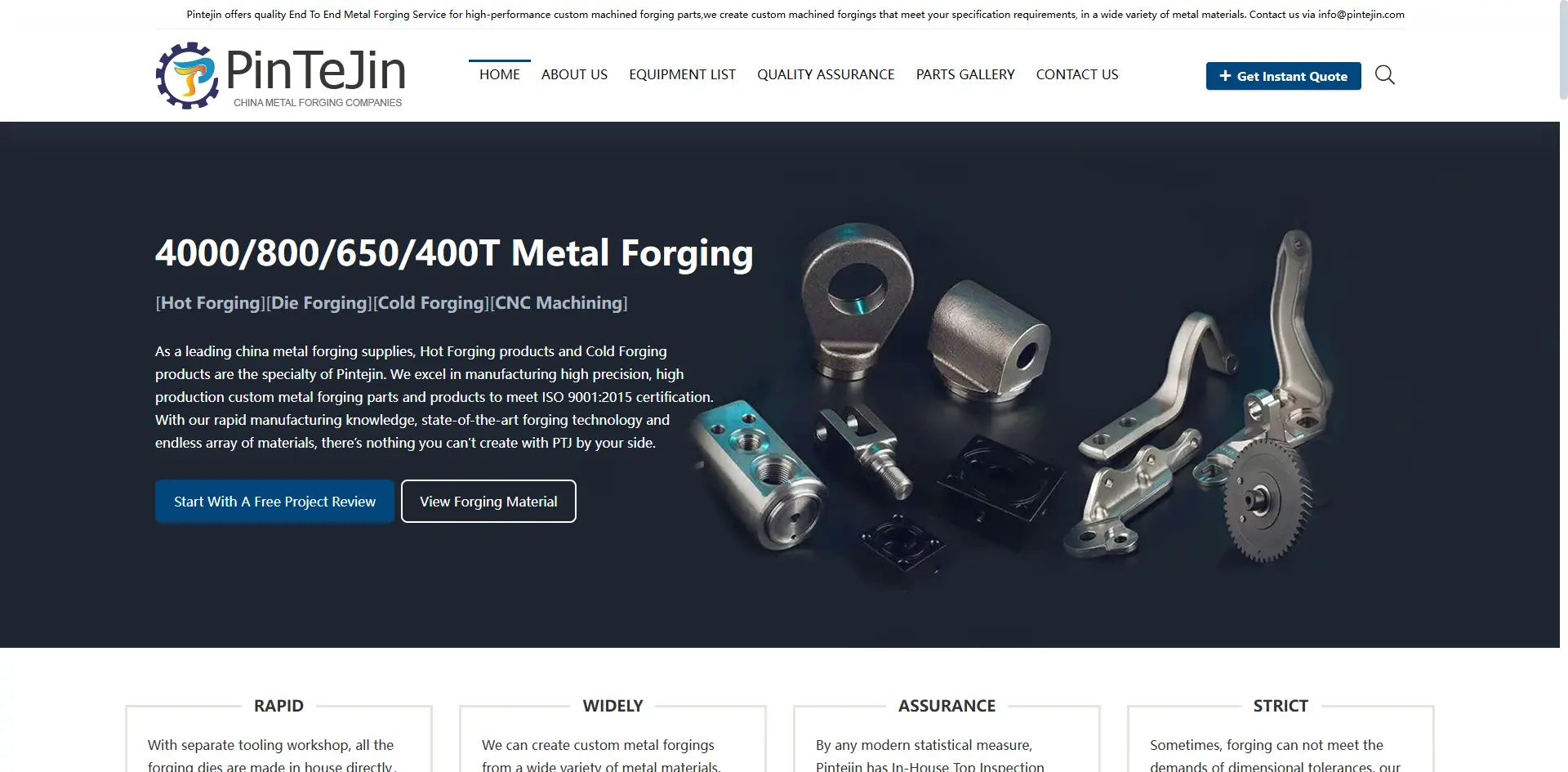Click the PinTeJin gear logo
Screen dimensions: 1568x772
[188, 75]
